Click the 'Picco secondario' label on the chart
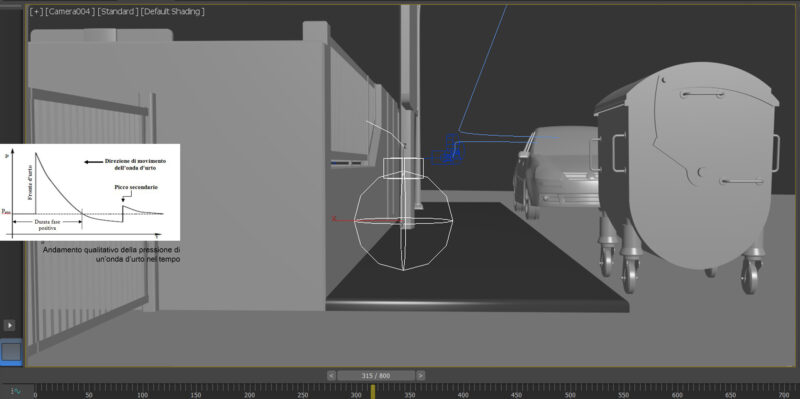 (x=136, y=187)
